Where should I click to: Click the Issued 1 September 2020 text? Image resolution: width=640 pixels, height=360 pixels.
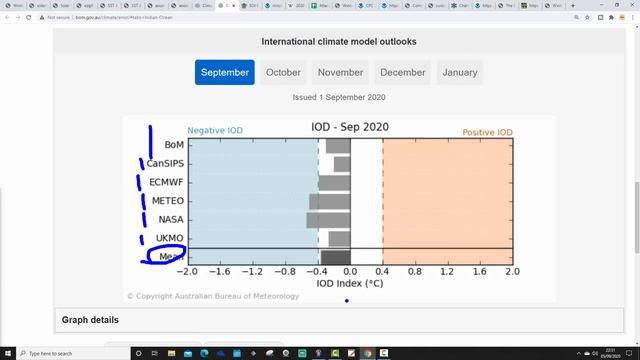click(339, 98)
